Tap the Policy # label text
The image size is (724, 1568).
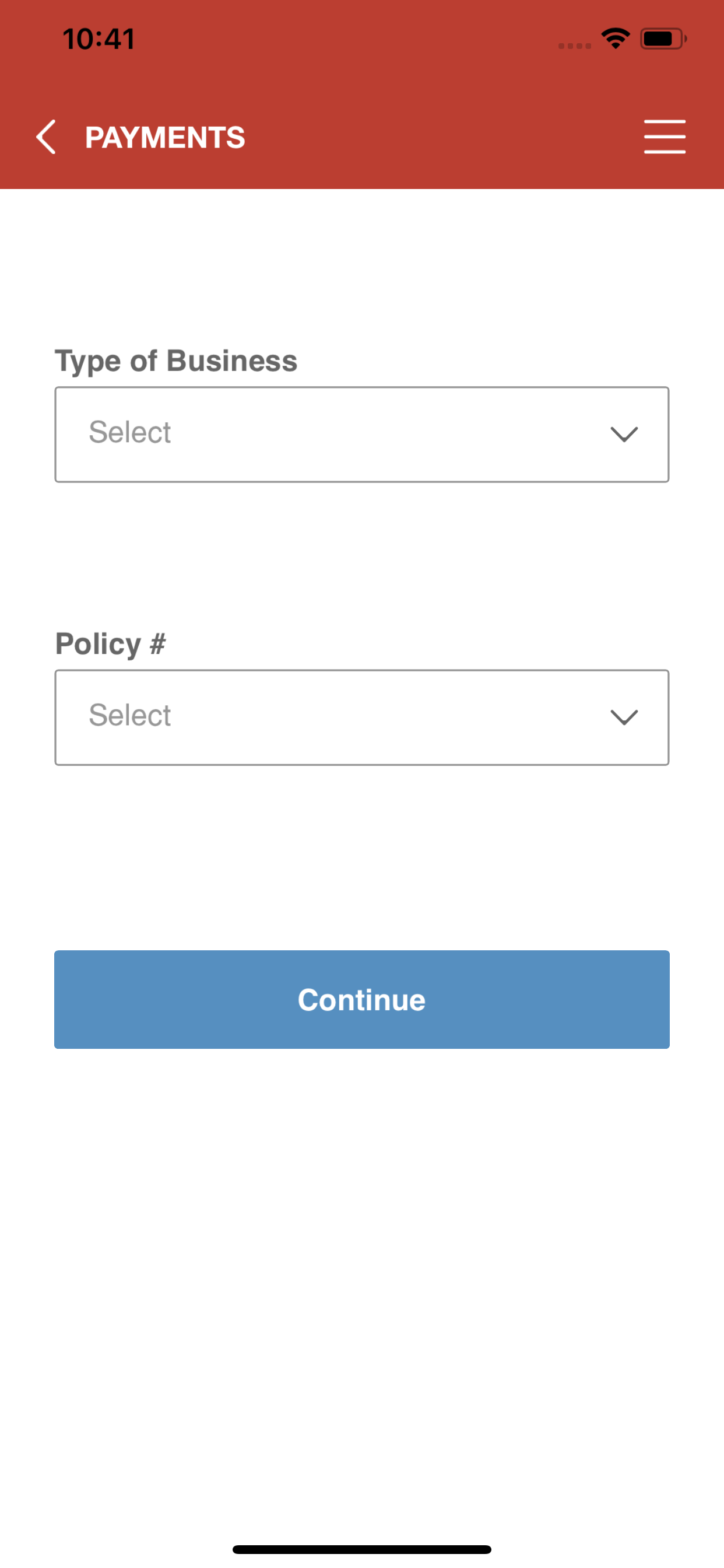pos(110,643)
